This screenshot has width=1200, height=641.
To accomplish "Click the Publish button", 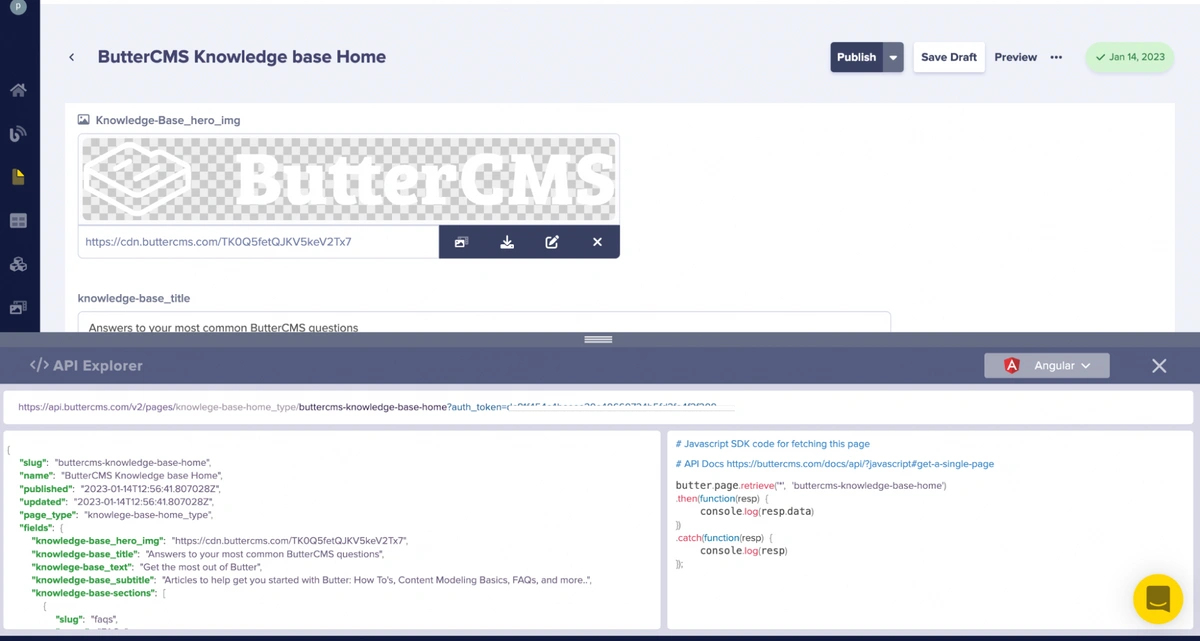I will [x=856, y=58].
